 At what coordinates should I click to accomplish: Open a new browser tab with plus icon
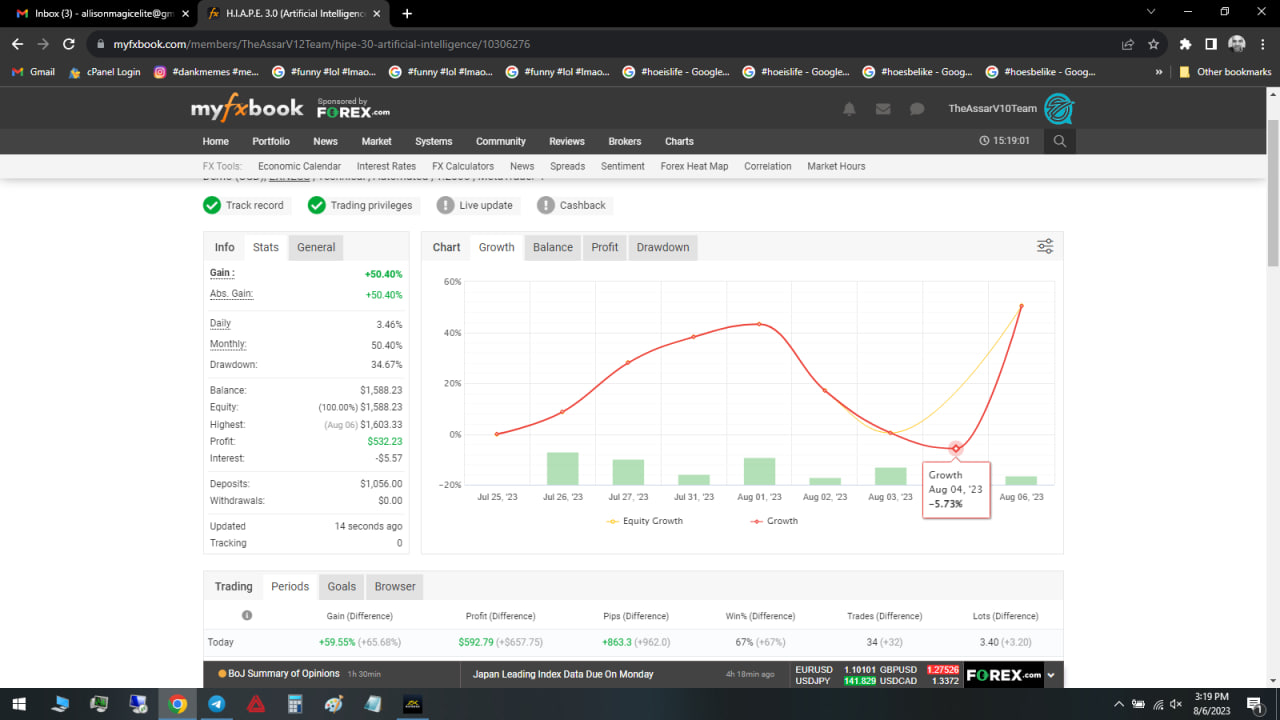(407, 13)
